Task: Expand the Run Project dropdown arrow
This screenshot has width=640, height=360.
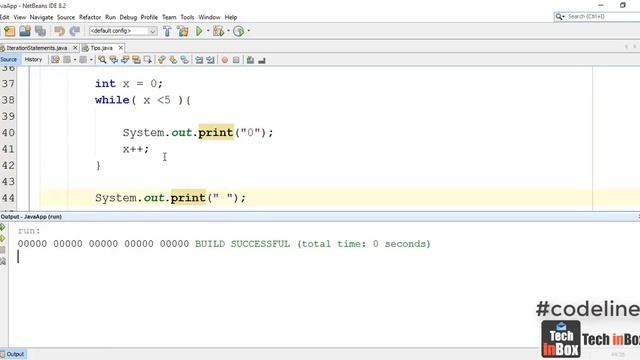Action: 208,31
